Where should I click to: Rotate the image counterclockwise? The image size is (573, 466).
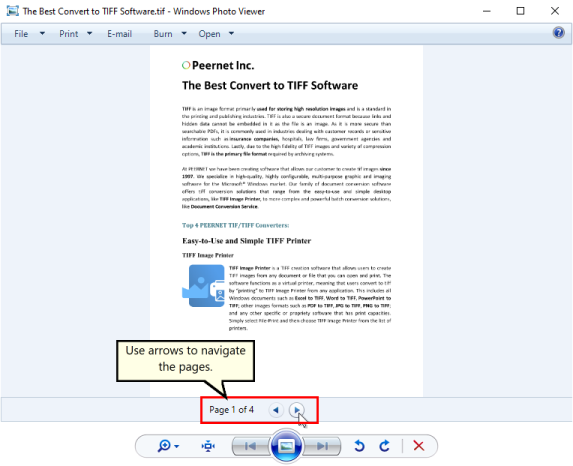click(359, 446)
